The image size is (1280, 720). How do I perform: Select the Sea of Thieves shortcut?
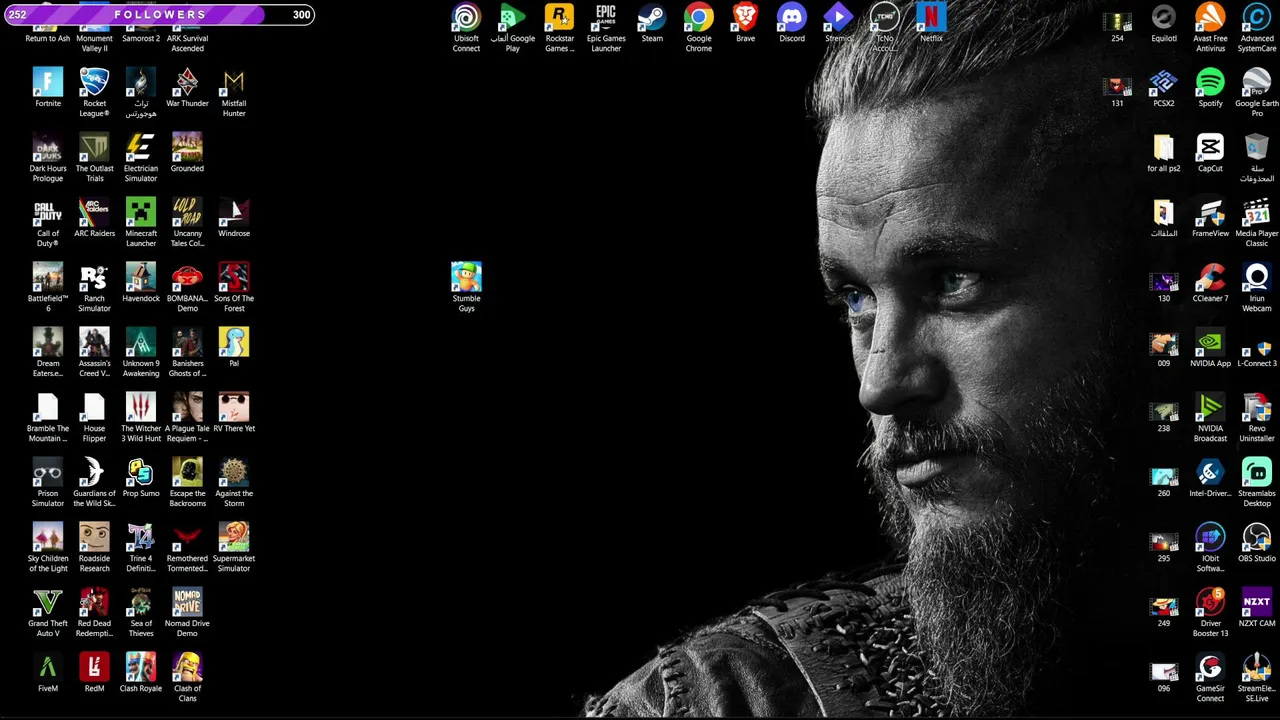pos(141,602)
